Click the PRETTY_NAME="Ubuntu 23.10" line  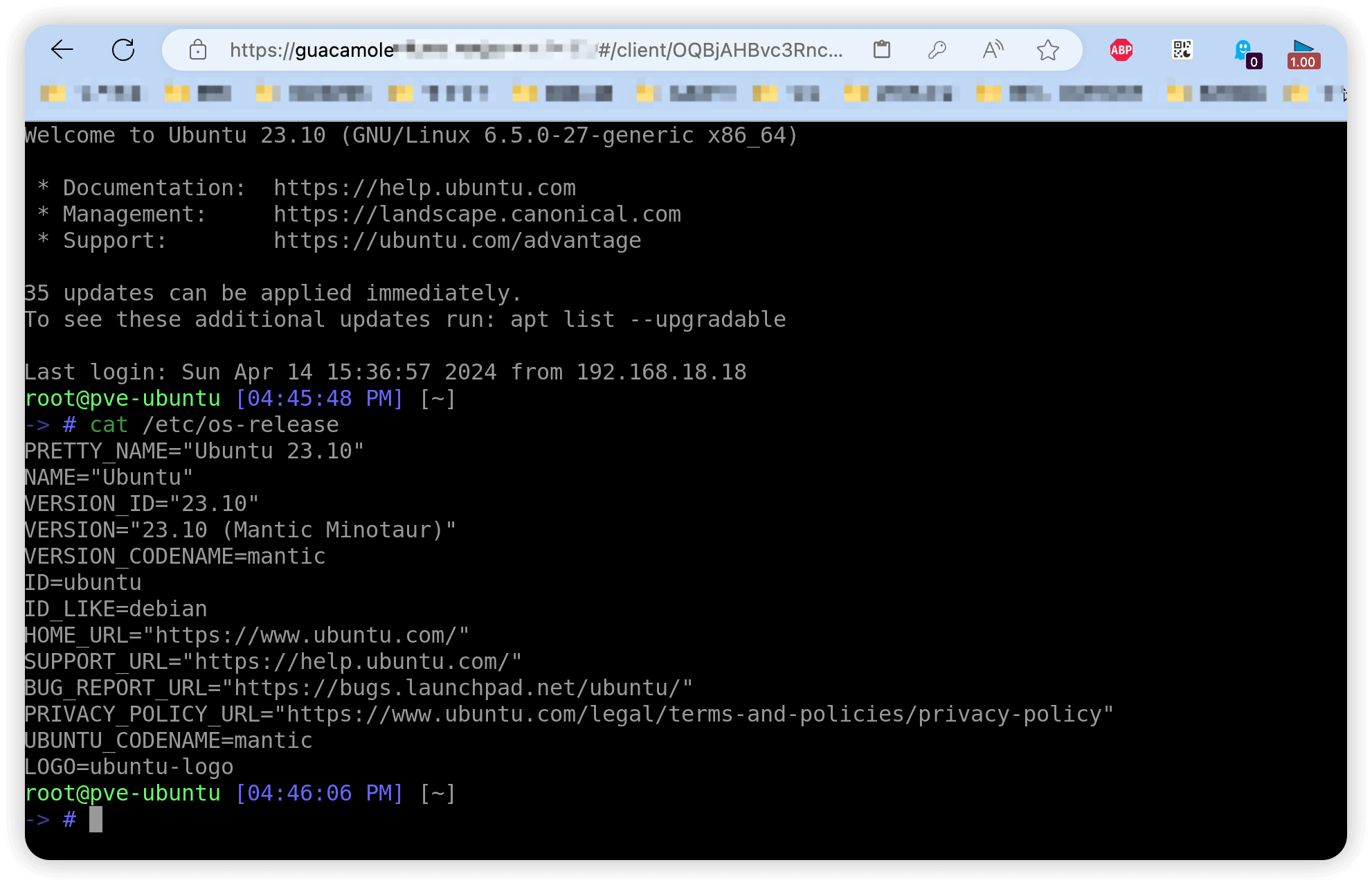tap(195, 451)
